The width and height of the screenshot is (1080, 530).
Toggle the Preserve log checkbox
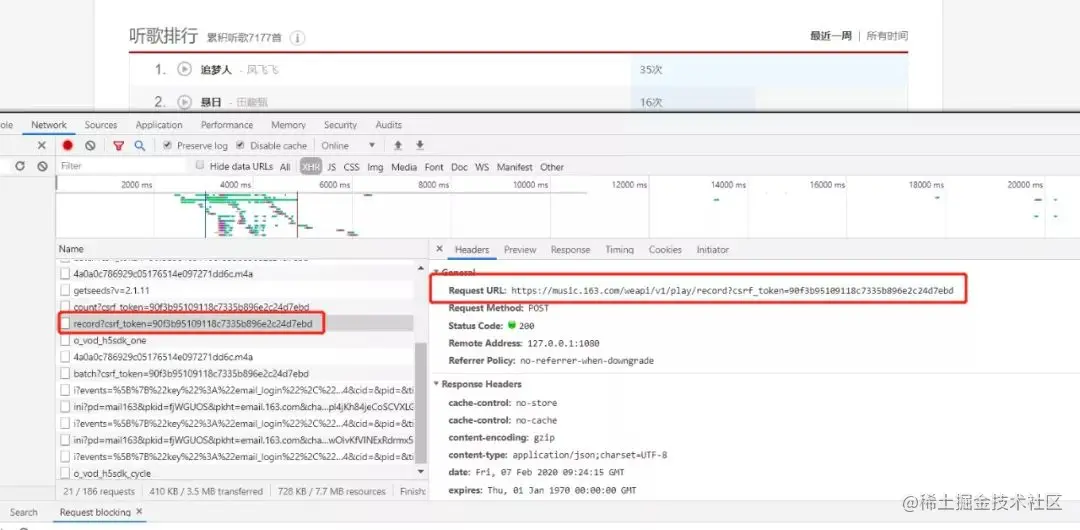tap(167, 145)
